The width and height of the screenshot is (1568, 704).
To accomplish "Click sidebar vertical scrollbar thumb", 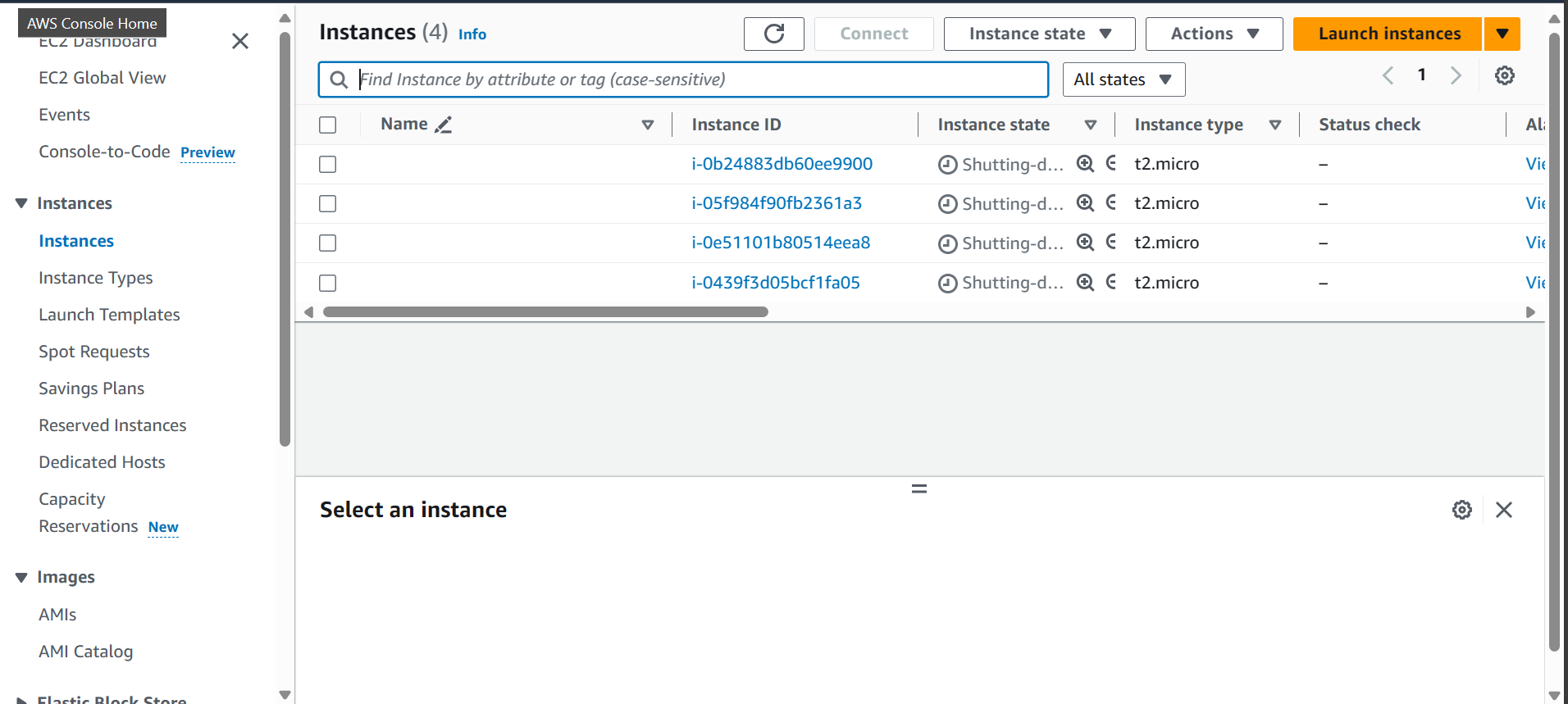I will 285,239.
